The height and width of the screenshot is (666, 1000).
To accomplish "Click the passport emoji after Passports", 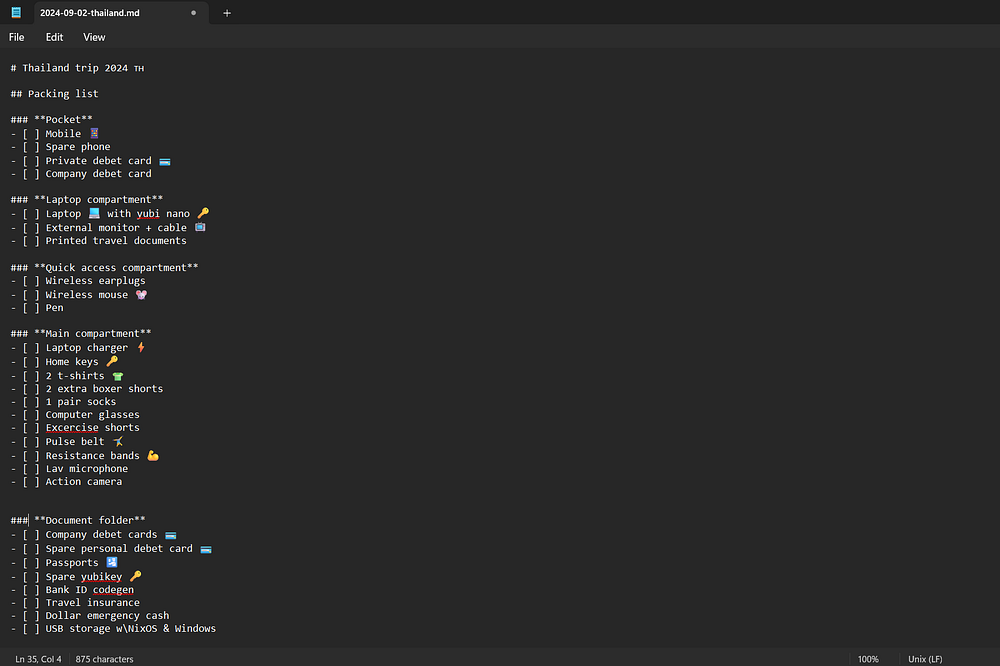I will click(112, 562).
